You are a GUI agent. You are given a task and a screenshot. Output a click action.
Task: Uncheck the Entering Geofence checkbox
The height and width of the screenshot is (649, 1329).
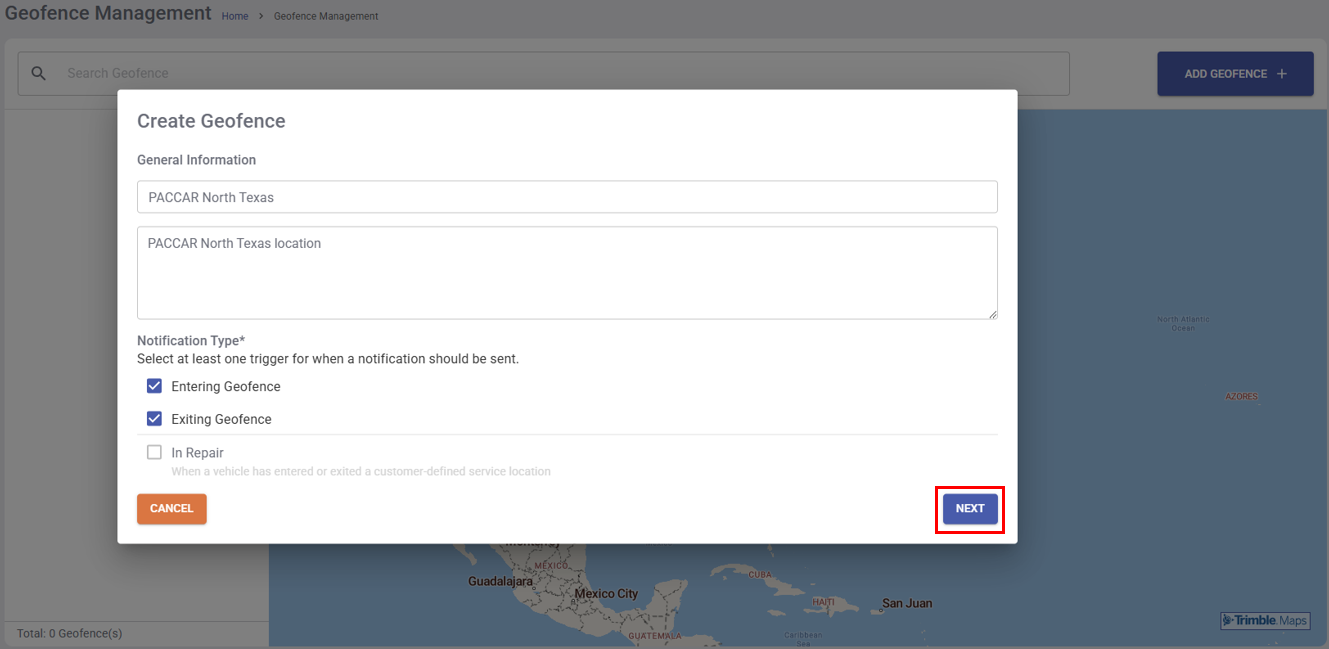tap(154, 386)
